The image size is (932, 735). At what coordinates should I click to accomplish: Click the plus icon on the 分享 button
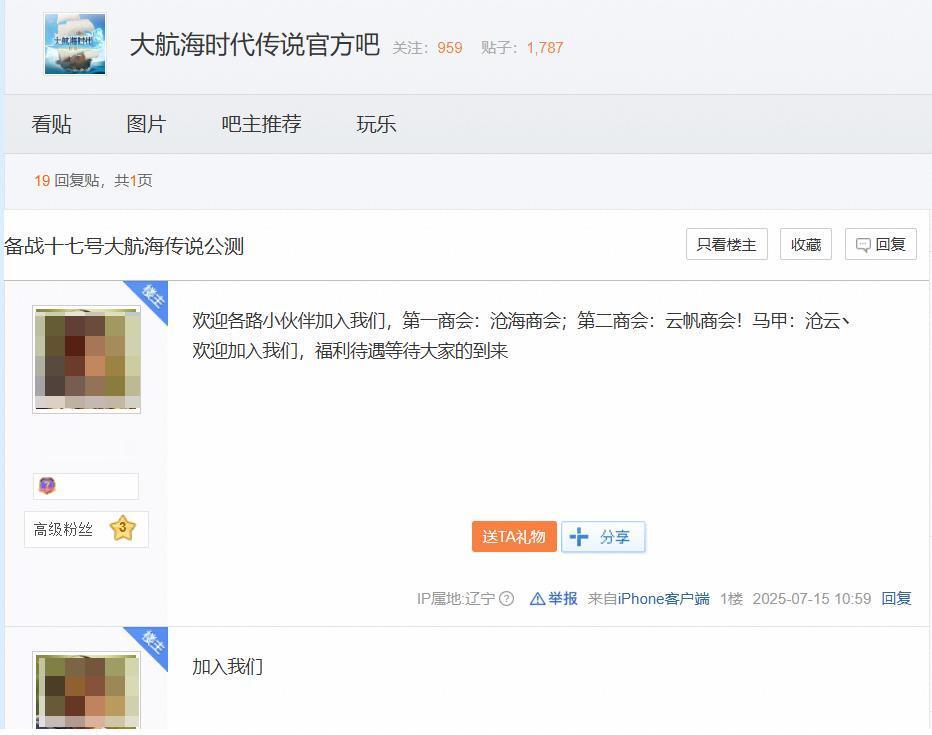(578, 537)
